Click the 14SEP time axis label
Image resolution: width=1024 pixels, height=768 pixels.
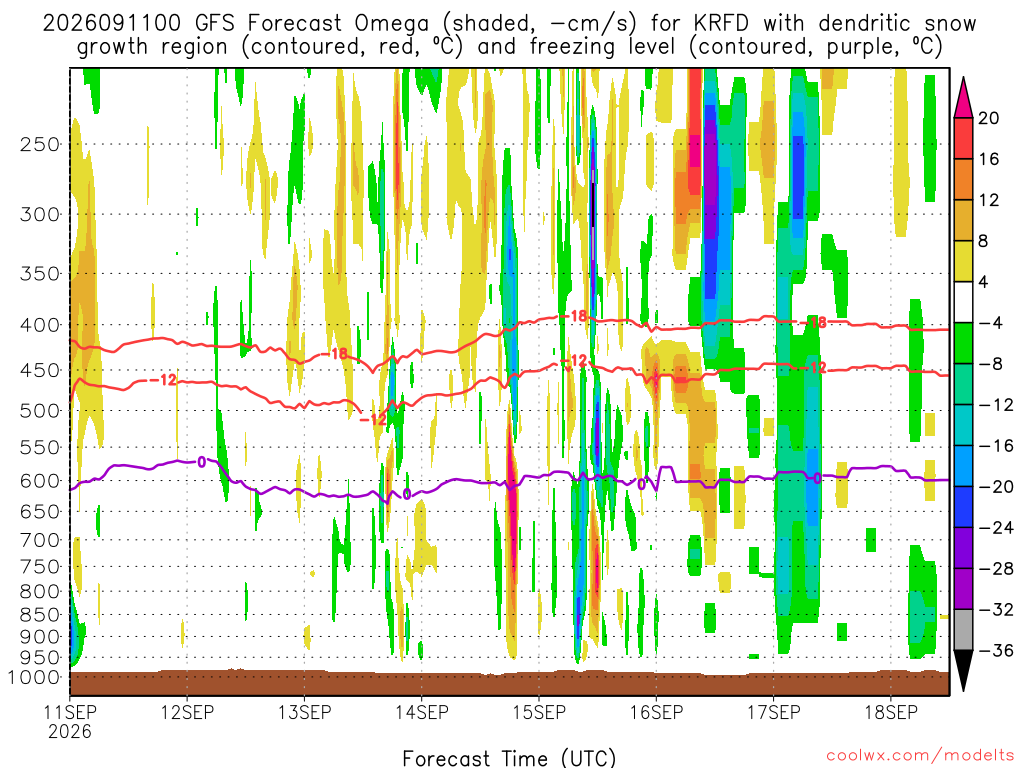(x=422, y=712)
